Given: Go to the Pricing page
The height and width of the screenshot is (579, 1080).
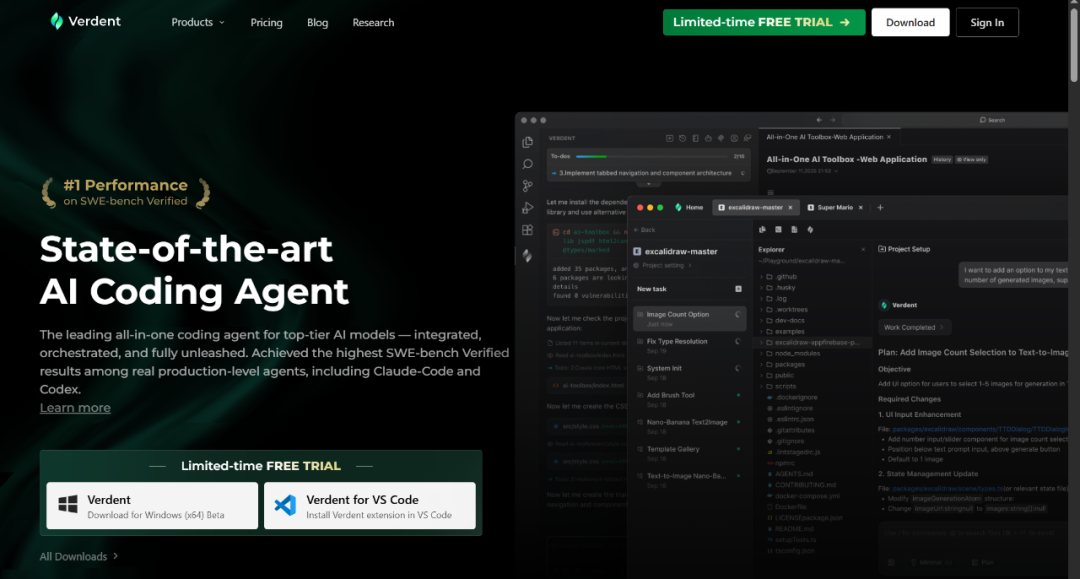Looking at the screenshot, I should [266, 22].
